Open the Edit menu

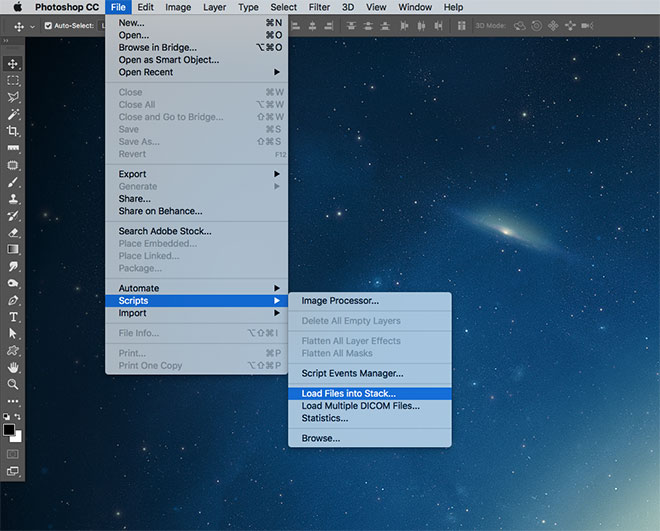click(146, 7)
